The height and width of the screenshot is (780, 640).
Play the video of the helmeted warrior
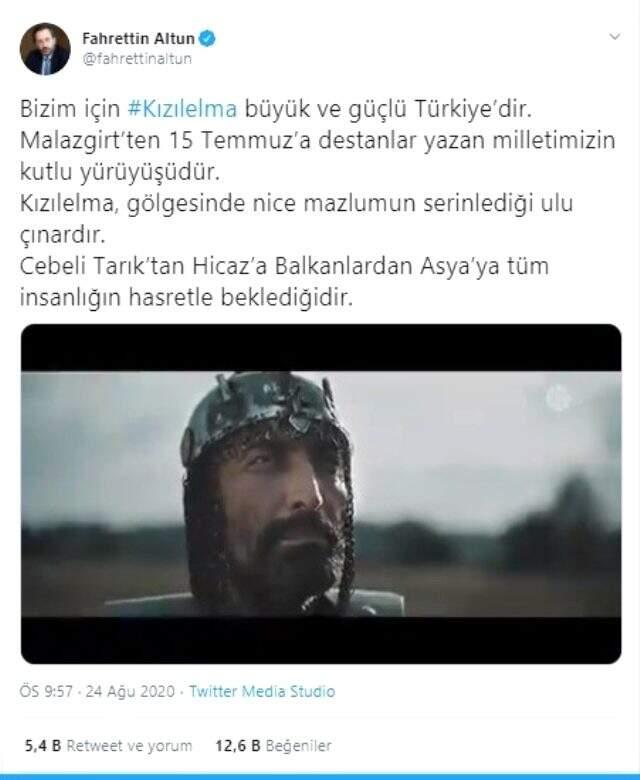tap(321, 493)
